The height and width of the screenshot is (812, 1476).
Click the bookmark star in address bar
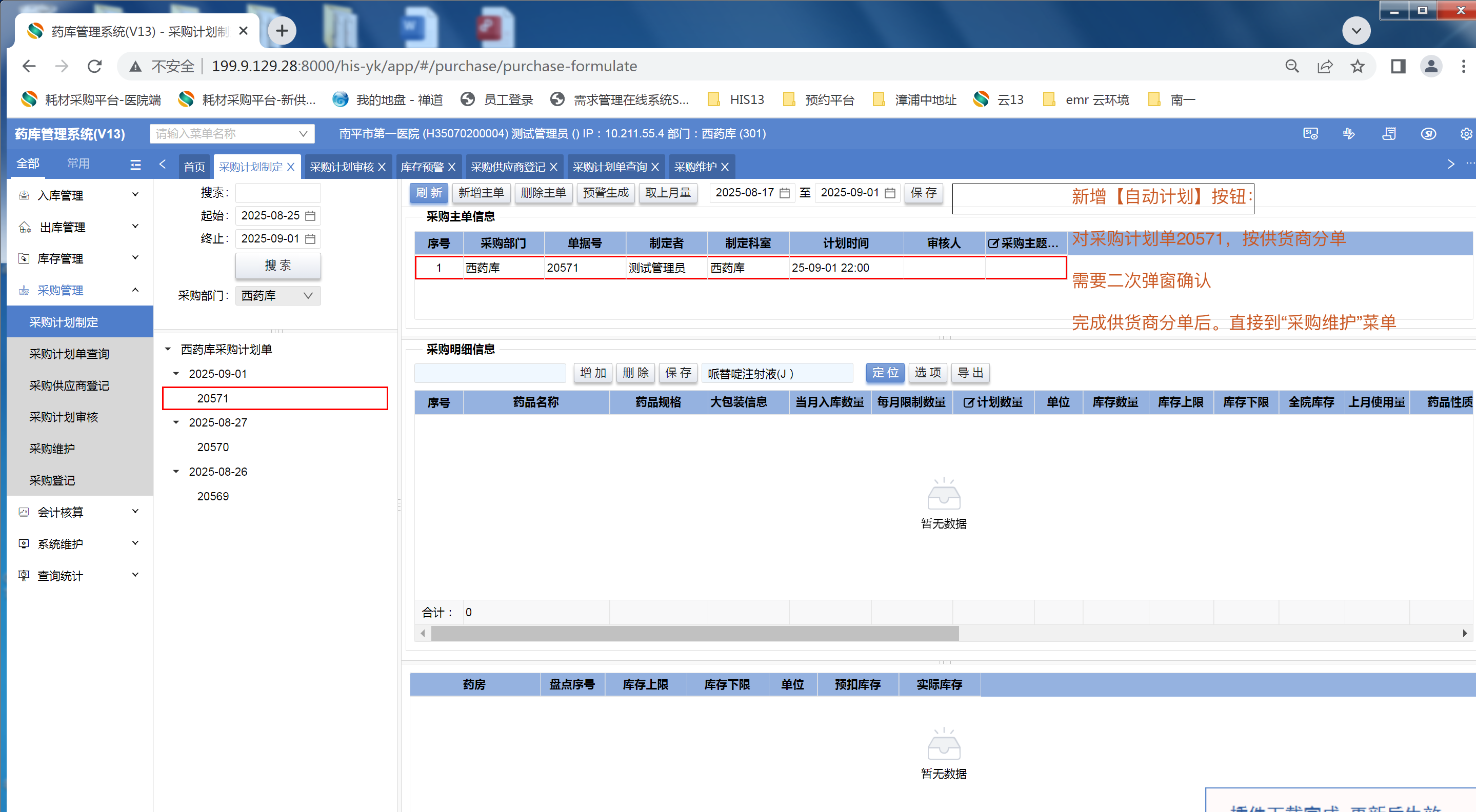point(1358,67)
